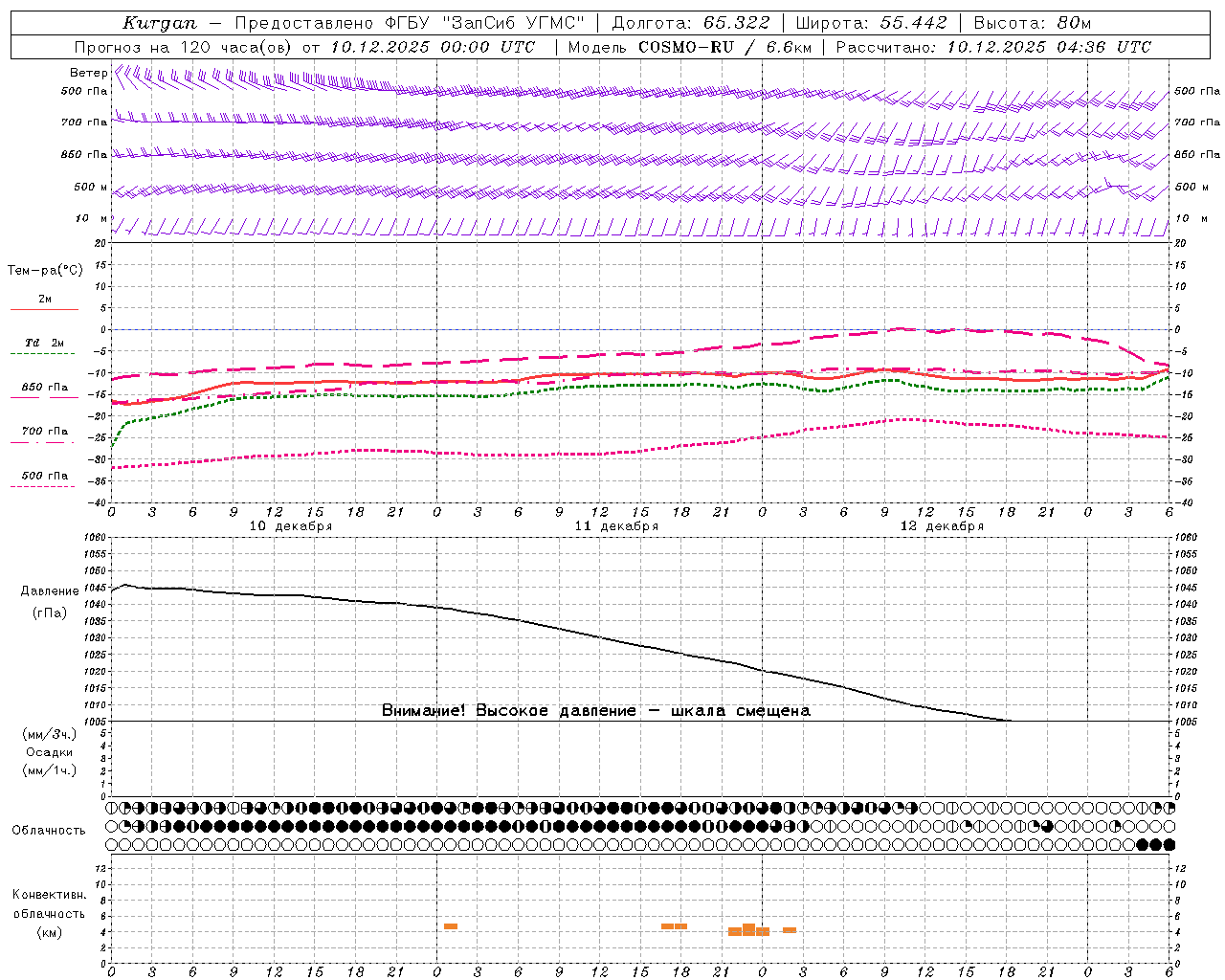The width and height of the screenshot is (1225, 980).
Task: Click the left '700 гПа' wind level label
Action: (x=84, y=122)
